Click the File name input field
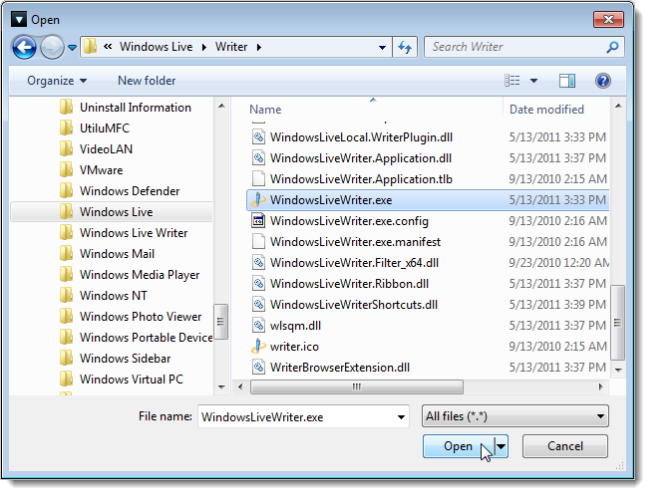Viewport: 650px width, 495px height. point(296,417)
